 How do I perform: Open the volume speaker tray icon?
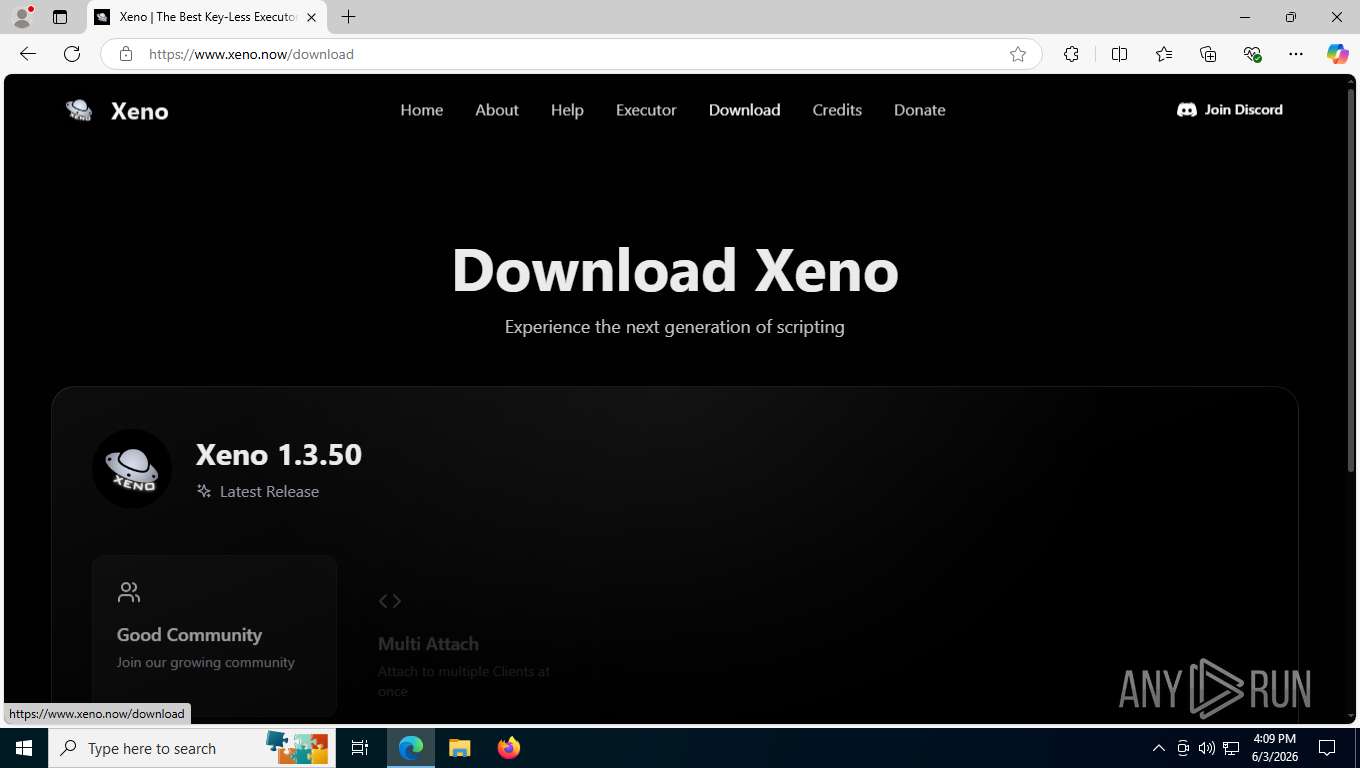[1206, 748]
